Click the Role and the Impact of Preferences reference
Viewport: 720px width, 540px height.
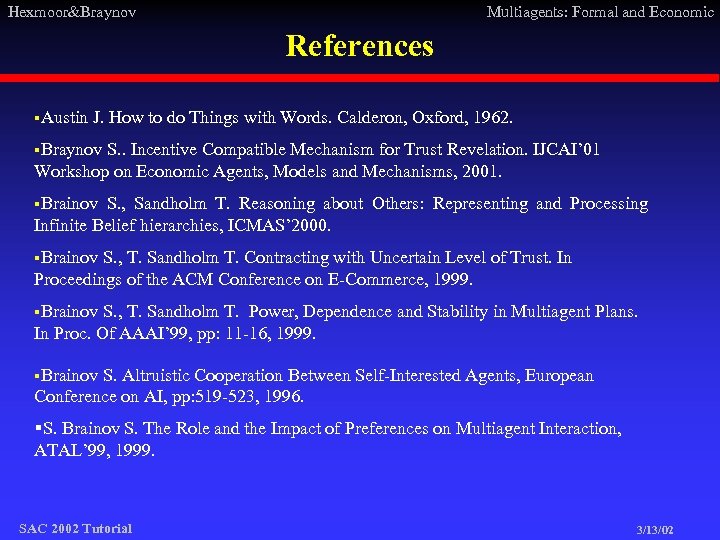(x=328, y=428)
